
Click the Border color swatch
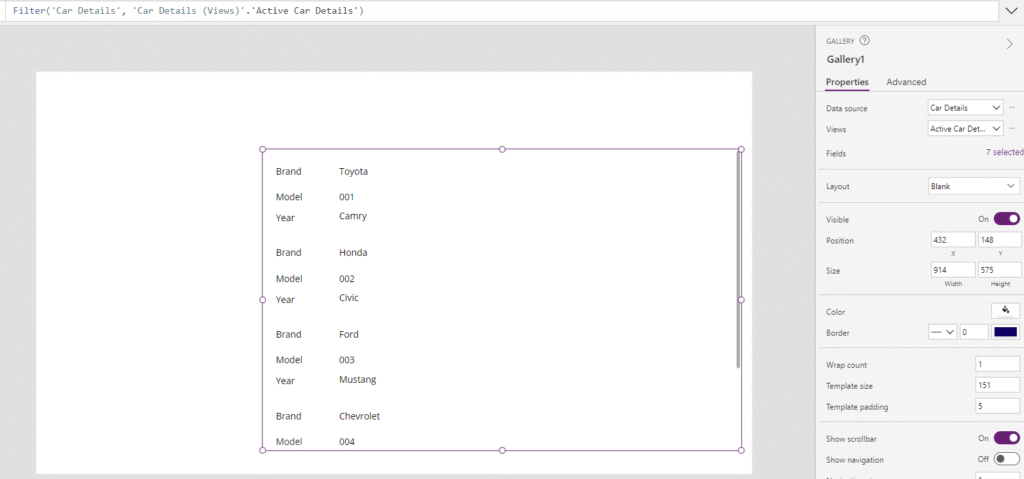(x=1006, y=332)
